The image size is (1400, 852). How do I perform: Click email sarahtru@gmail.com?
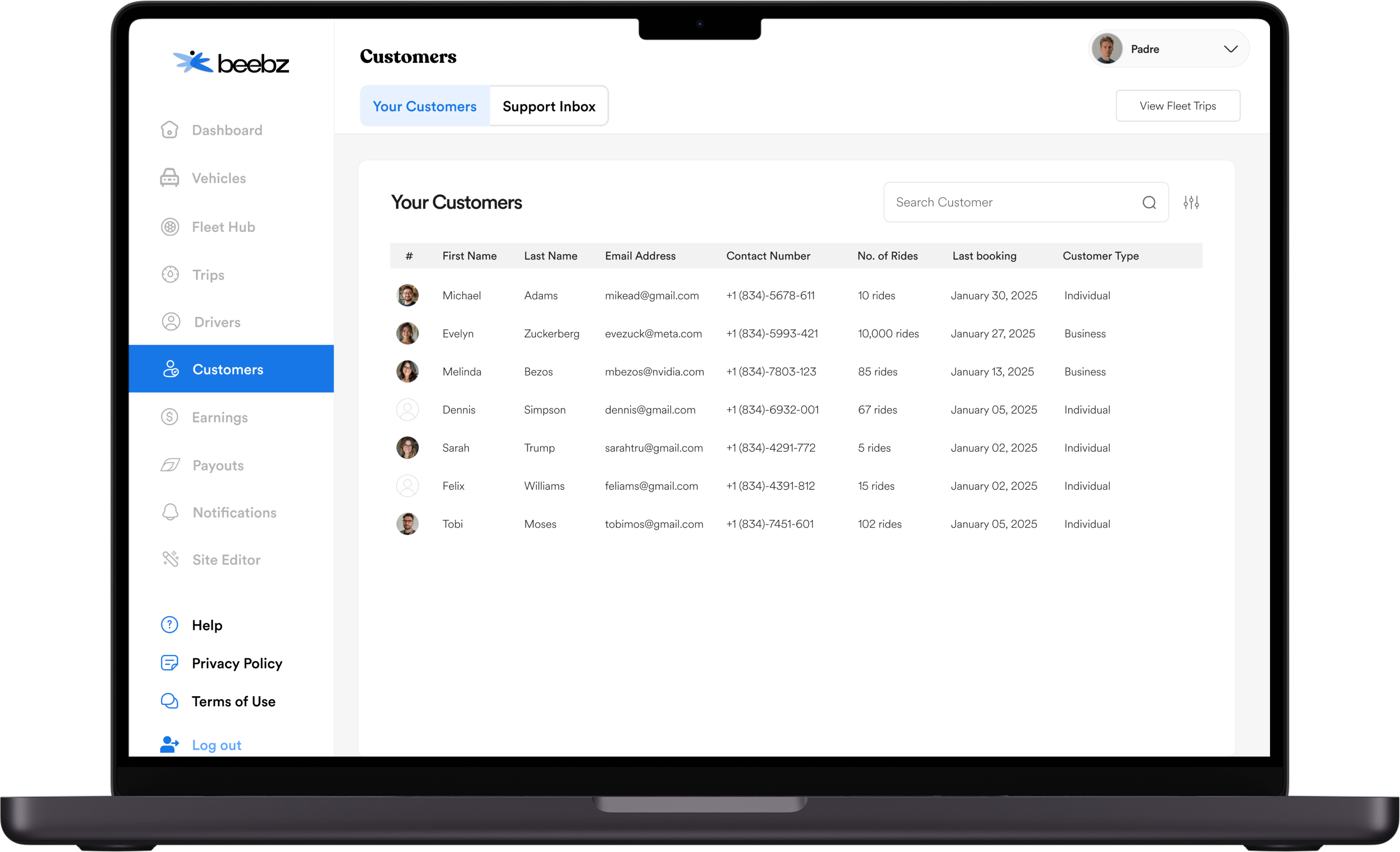654,447
